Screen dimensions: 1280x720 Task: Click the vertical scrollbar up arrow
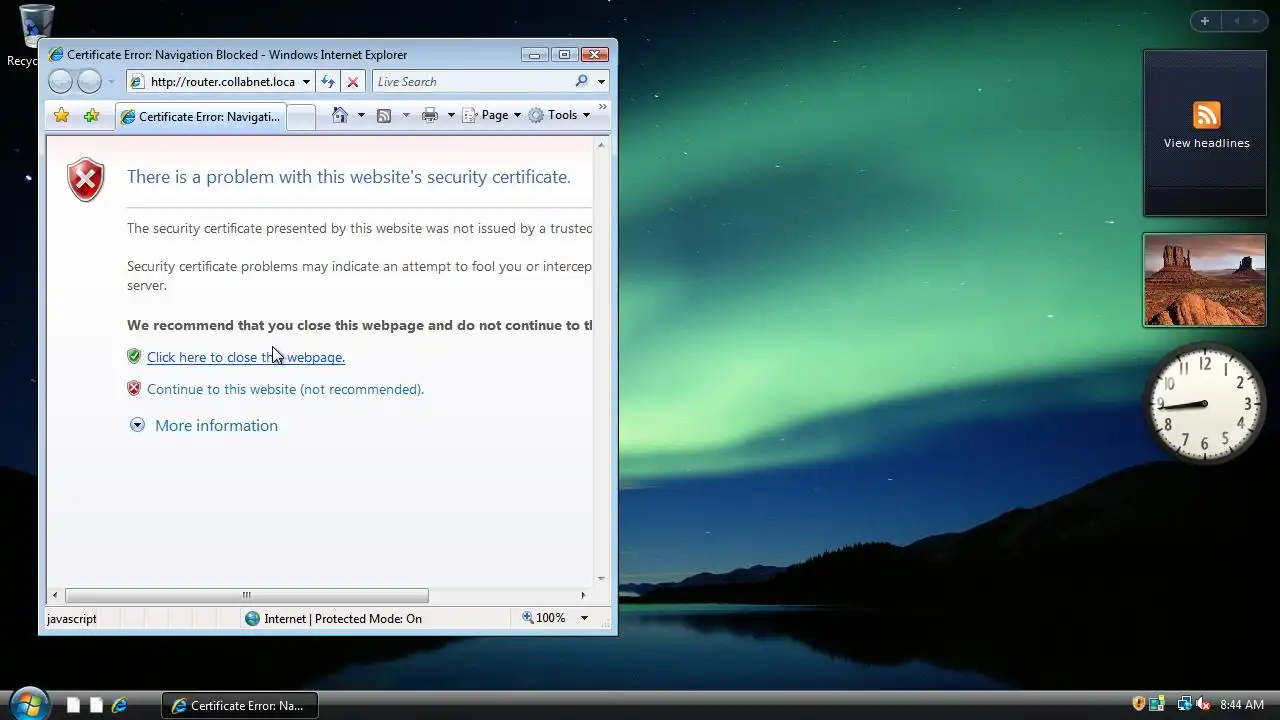[601, 145]
